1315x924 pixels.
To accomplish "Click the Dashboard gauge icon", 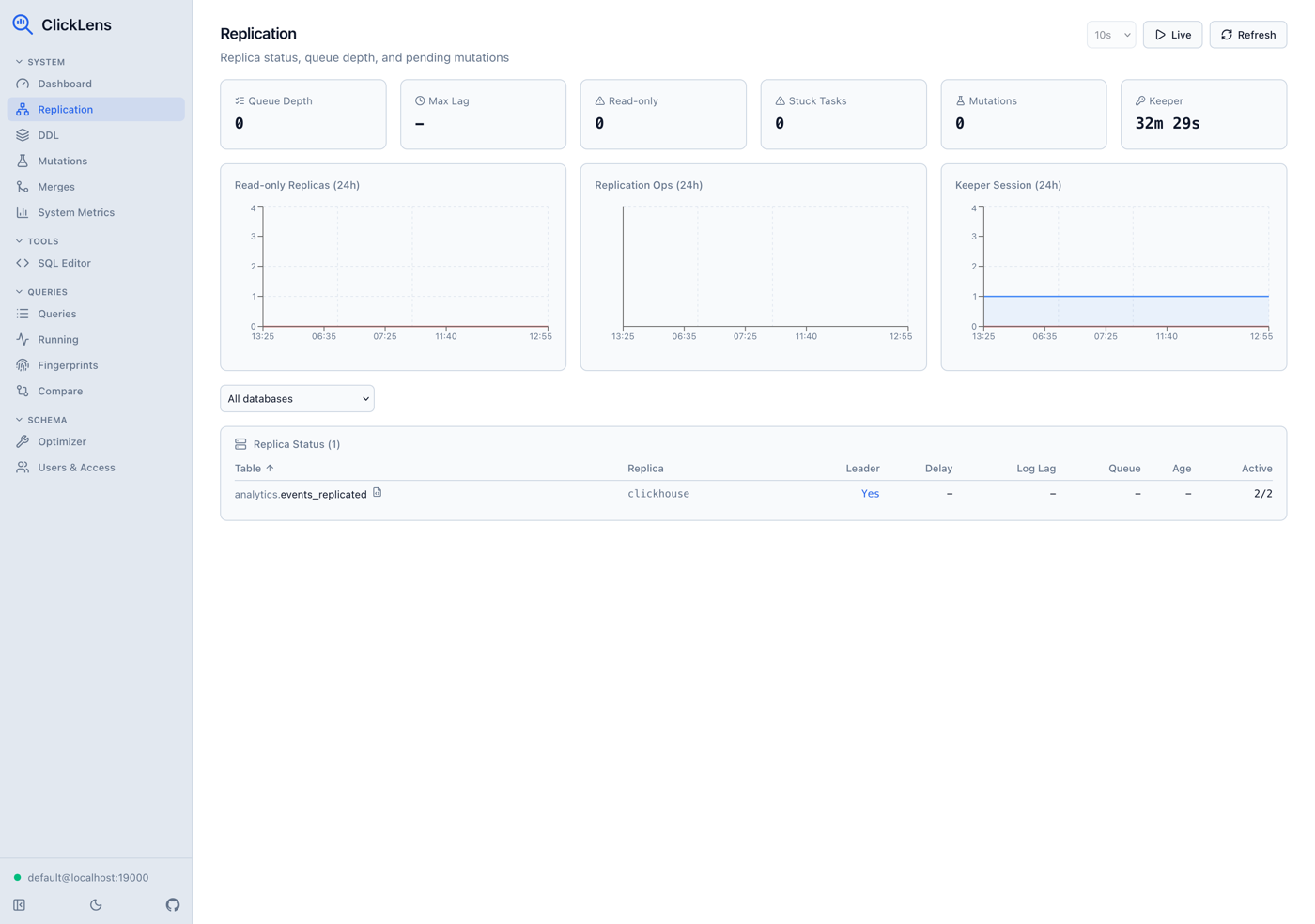I will [x=23, y=84].
